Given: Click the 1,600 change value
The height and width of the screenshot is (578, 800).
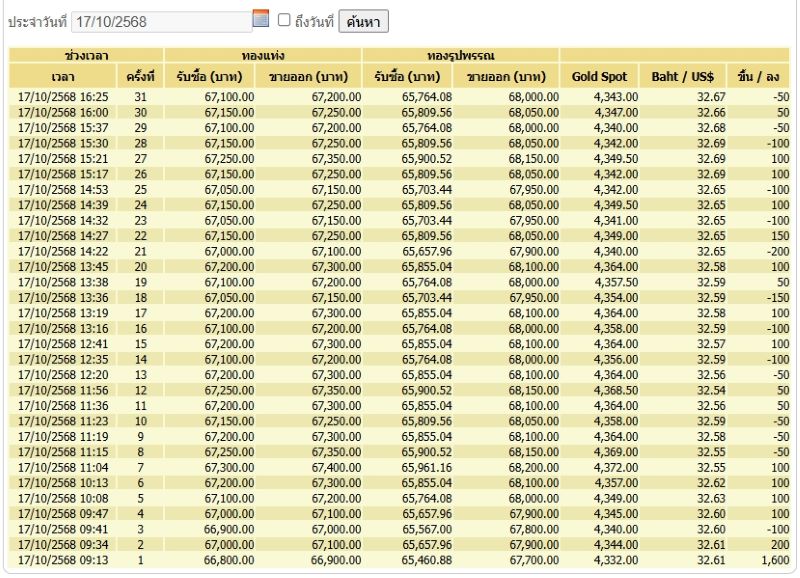Looking at the screenshot, I should point(773,560).
